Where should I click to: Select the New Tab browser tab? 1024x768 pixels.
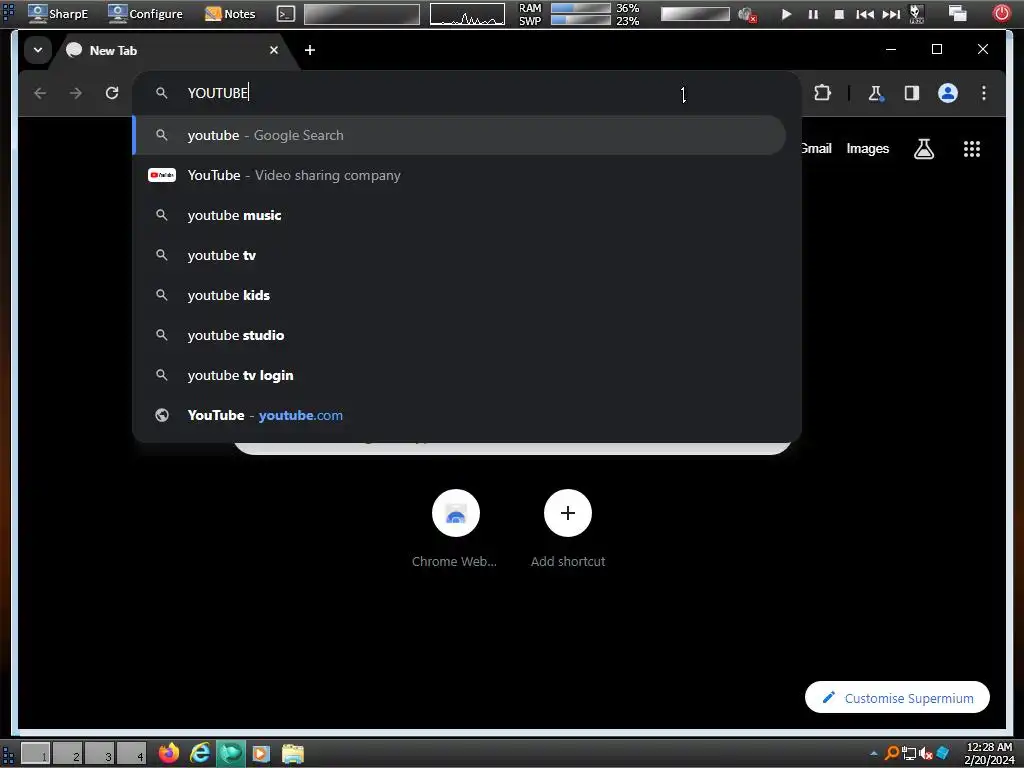pyautogui.click(x=174, y=50)
